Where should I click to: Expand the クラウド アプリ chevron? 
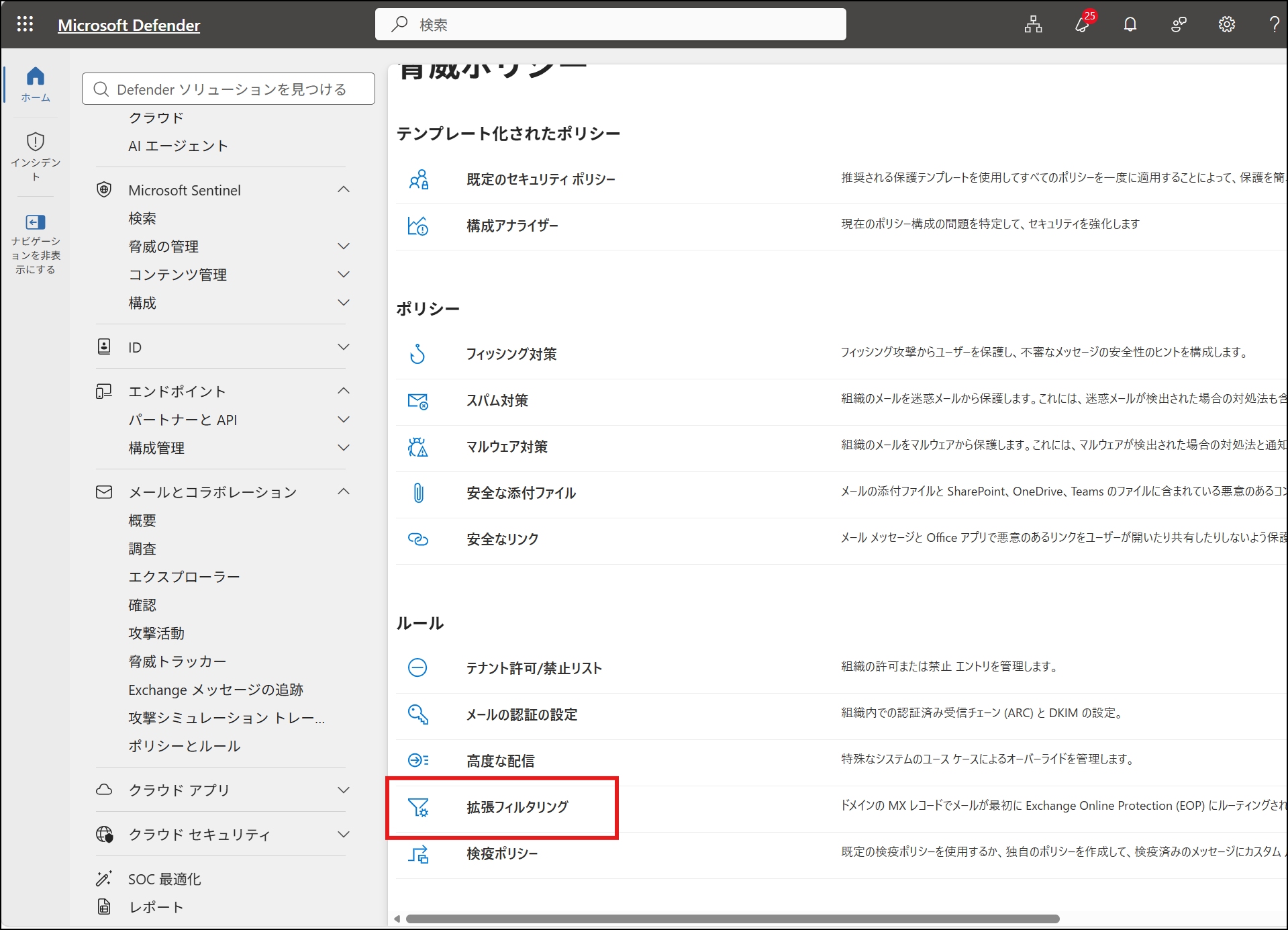point(344,790)
